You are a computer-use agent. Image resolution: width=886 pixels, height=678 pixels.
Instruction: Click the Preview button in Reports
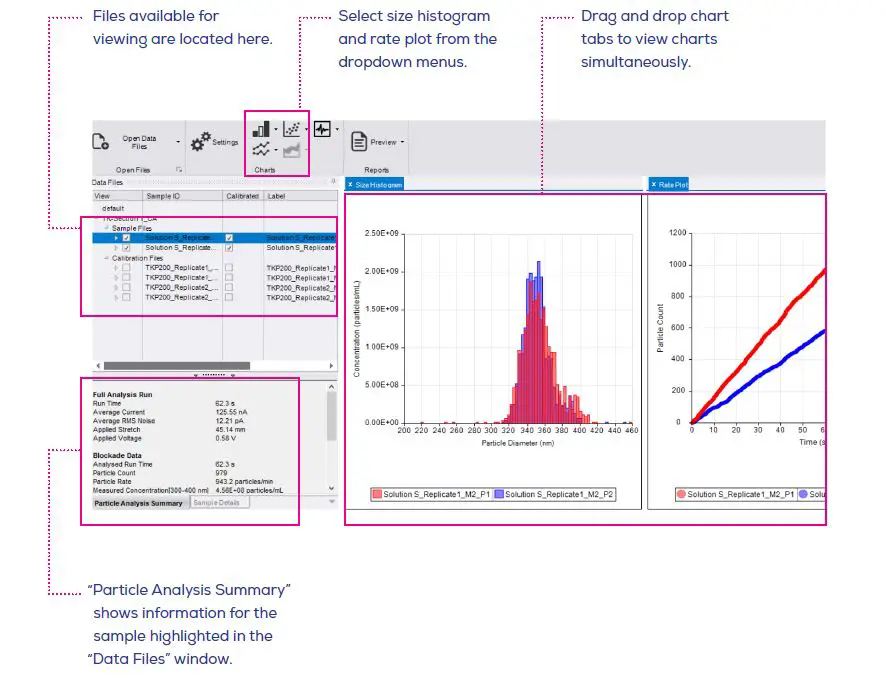(383, 141)
